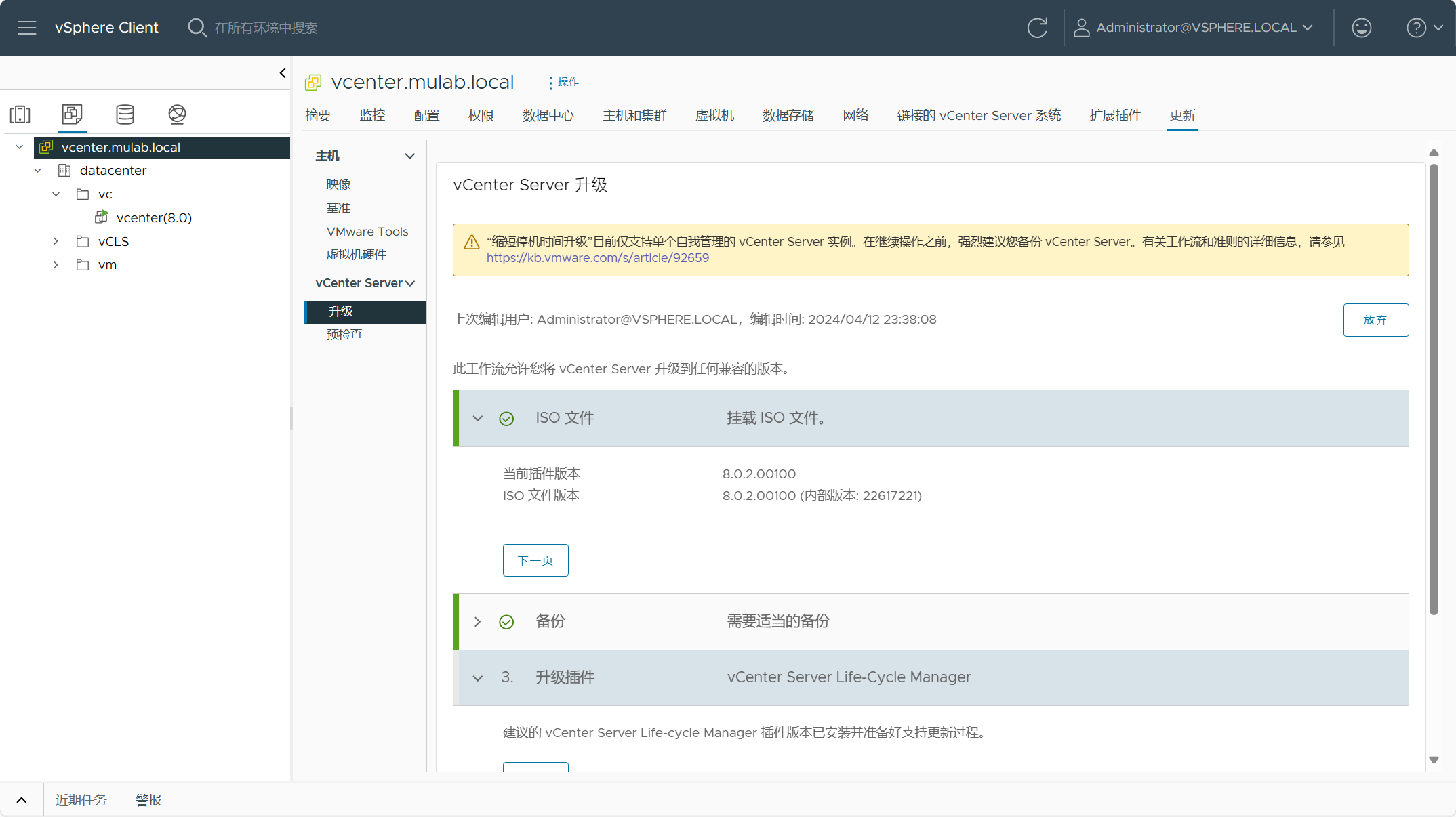The width and height of the screenshot is (1456, 817).
Task: Select 基准 in the sidebar
Action: (x=338, y=208)
